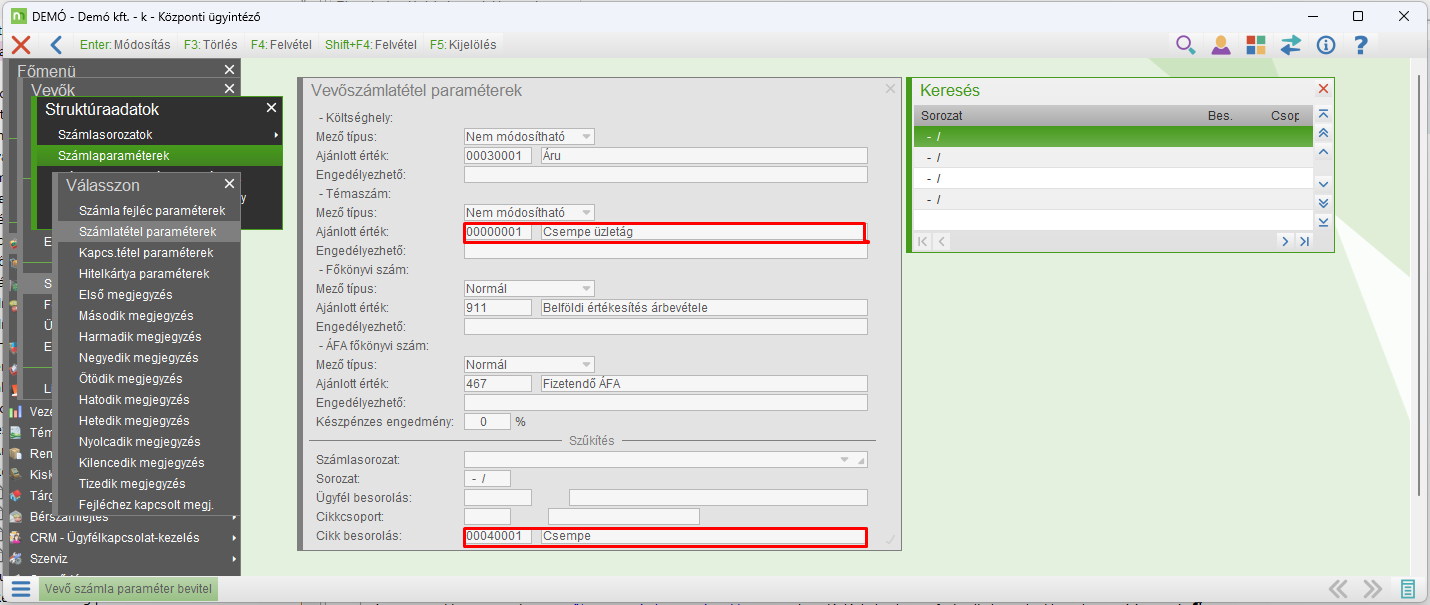Click Enter: Módosítás toolbar command

[x=125, y=45]
